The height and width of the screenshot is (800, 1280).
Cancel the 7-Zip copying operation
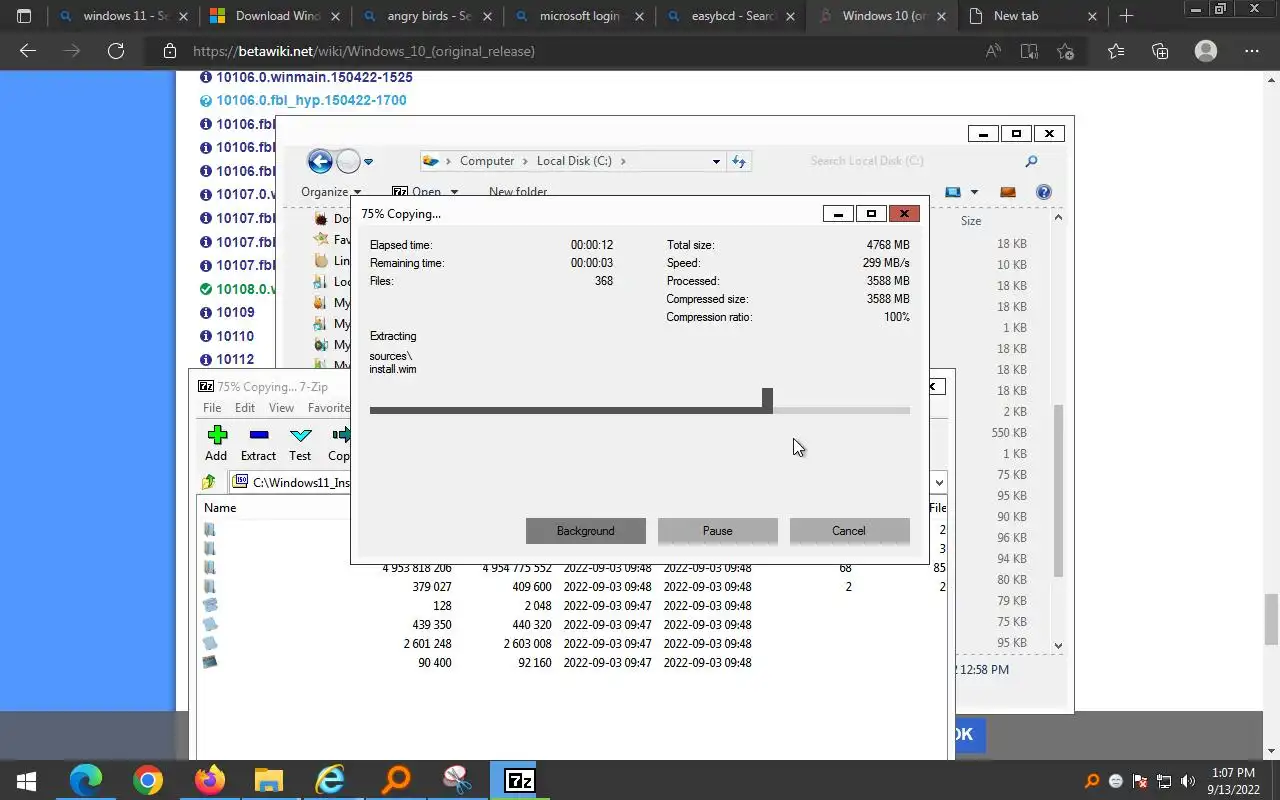click(849, 531)
